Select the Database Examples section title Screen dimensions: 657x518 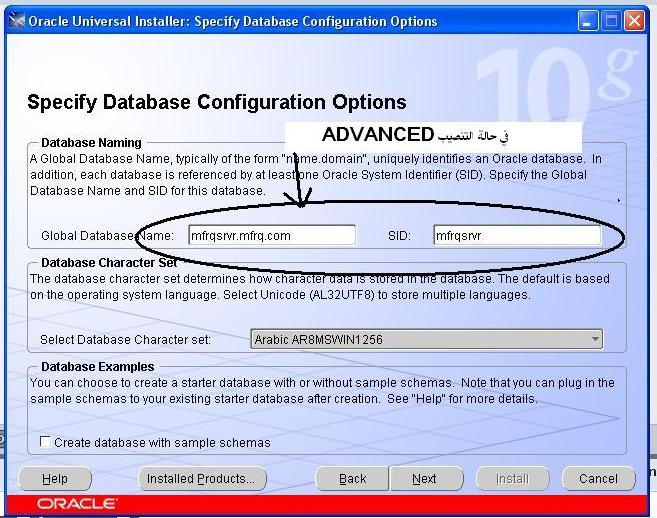(x=98, y=367)
